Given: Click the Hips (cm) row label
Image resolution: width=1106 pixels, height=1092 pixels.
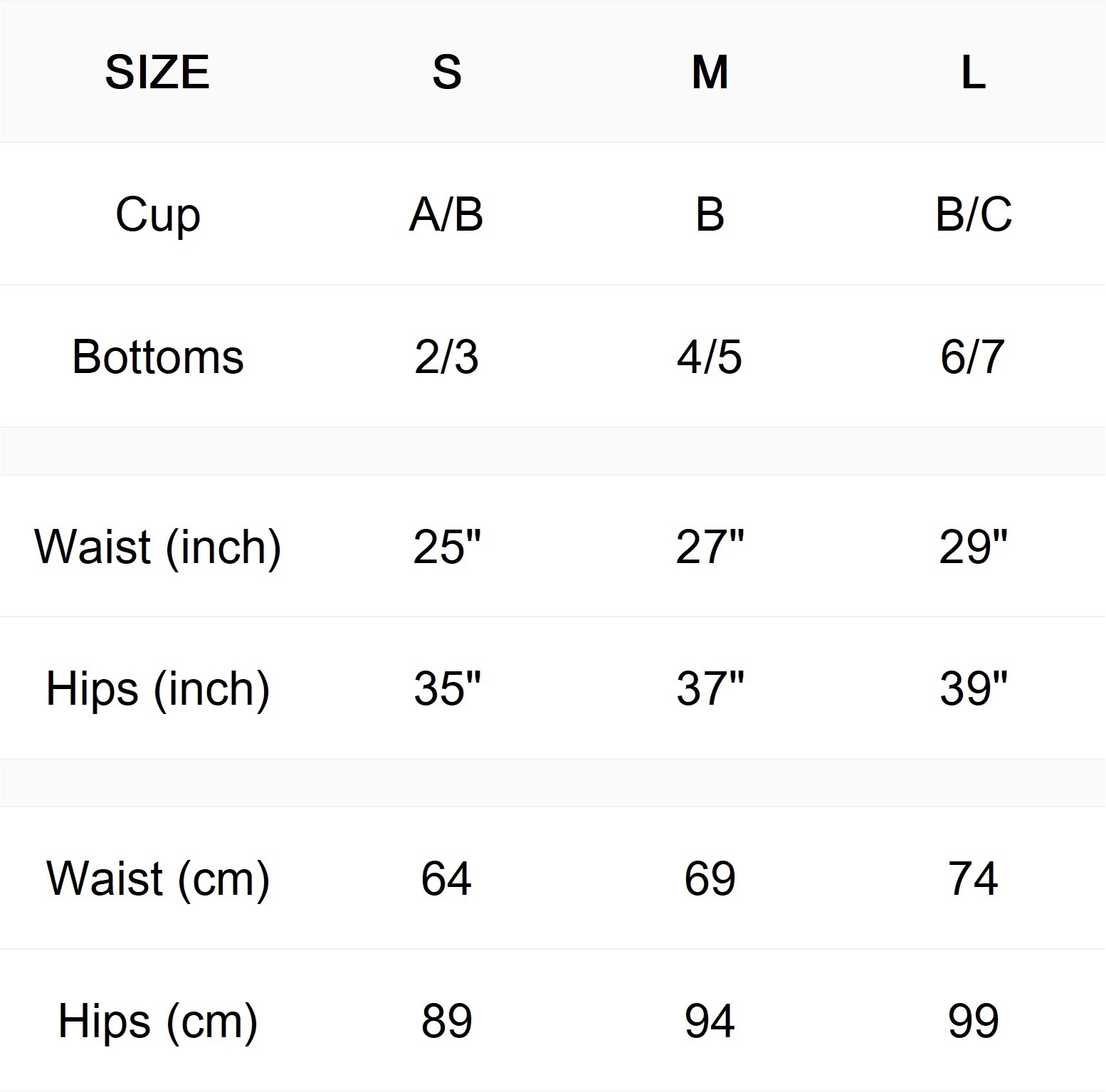Looking at the screenshot, I should click(157, 1021).
